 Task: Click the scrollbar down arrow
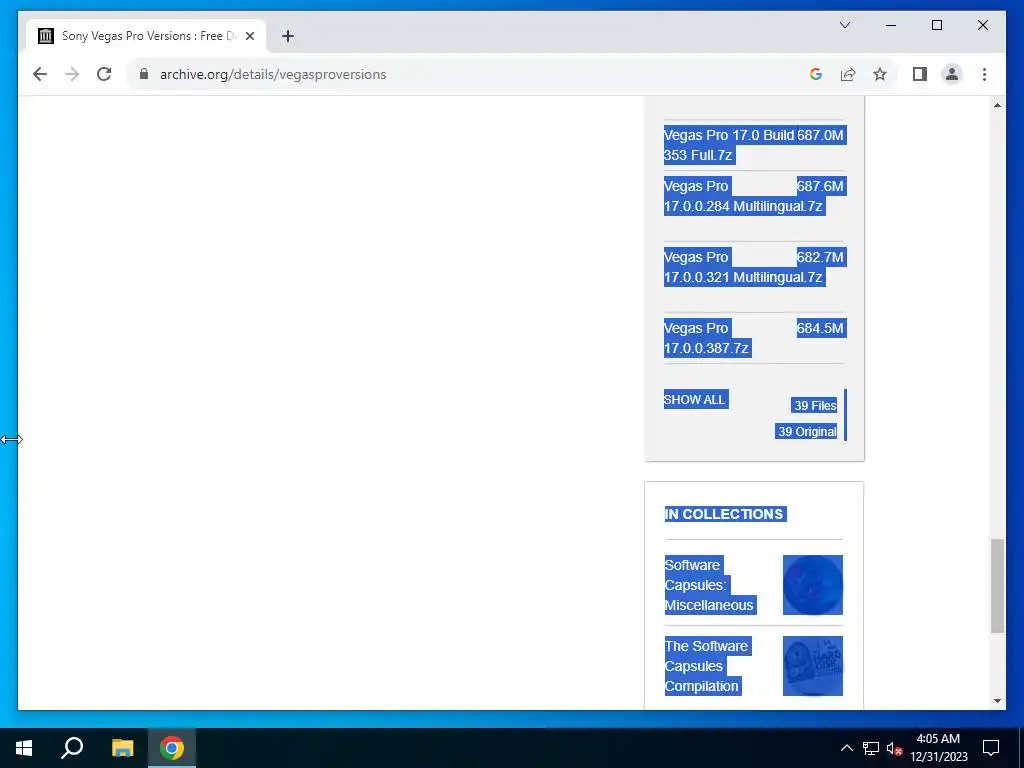[997, 701]
